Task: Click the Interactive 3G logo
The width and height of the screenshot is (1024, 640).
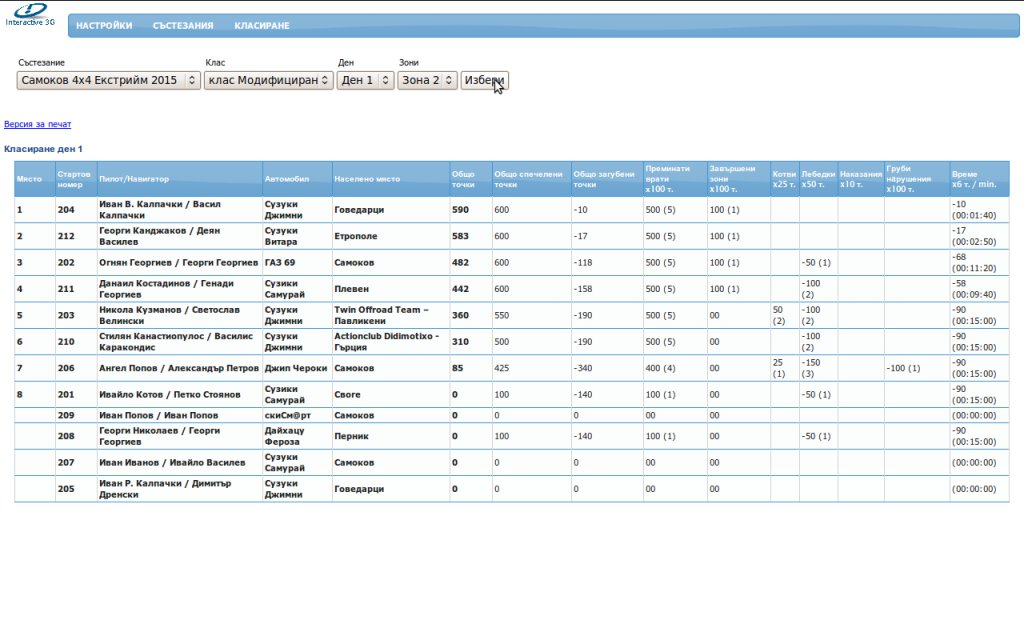Action: (30, 13)
